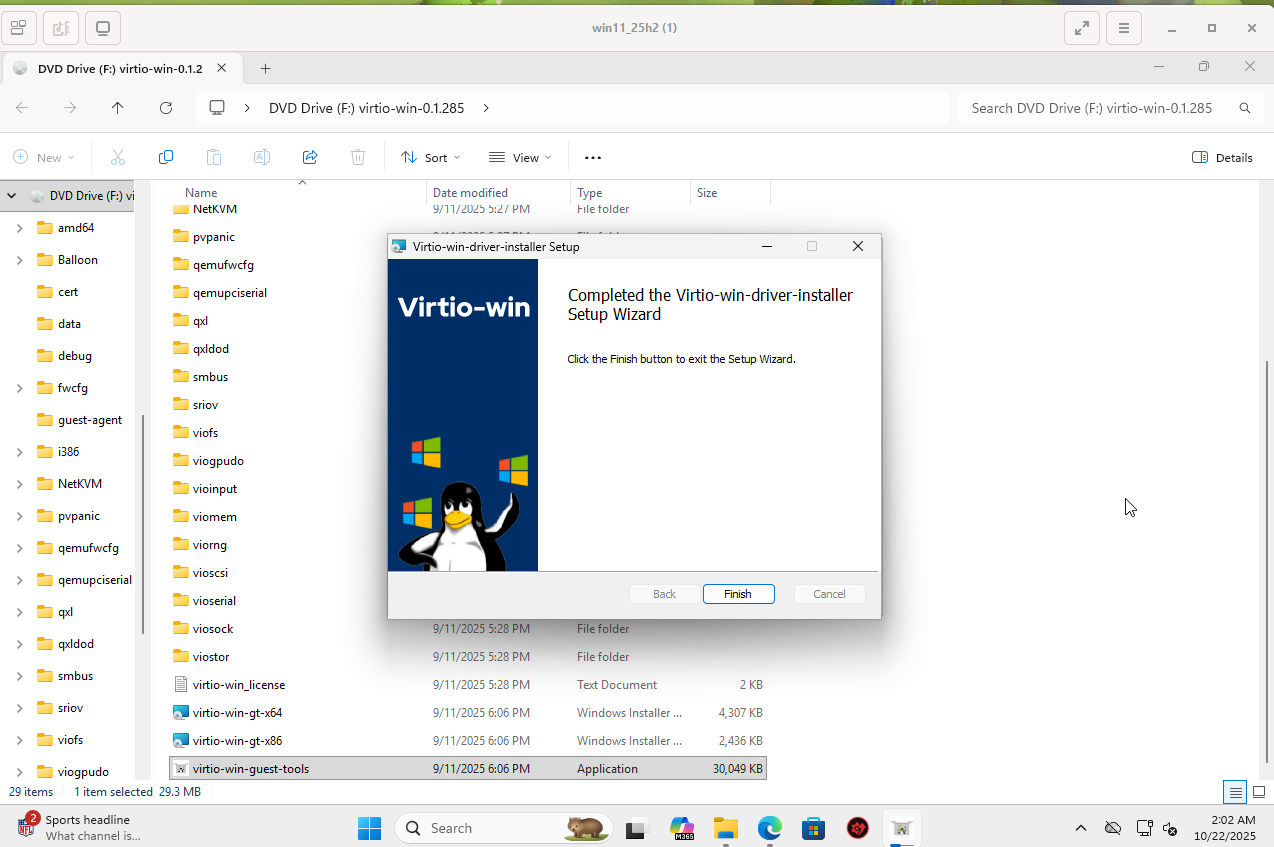Click the Copy icon in Explorer toolbar
This screenshot has height=847, width=1274.
click(x=166, y=157)
